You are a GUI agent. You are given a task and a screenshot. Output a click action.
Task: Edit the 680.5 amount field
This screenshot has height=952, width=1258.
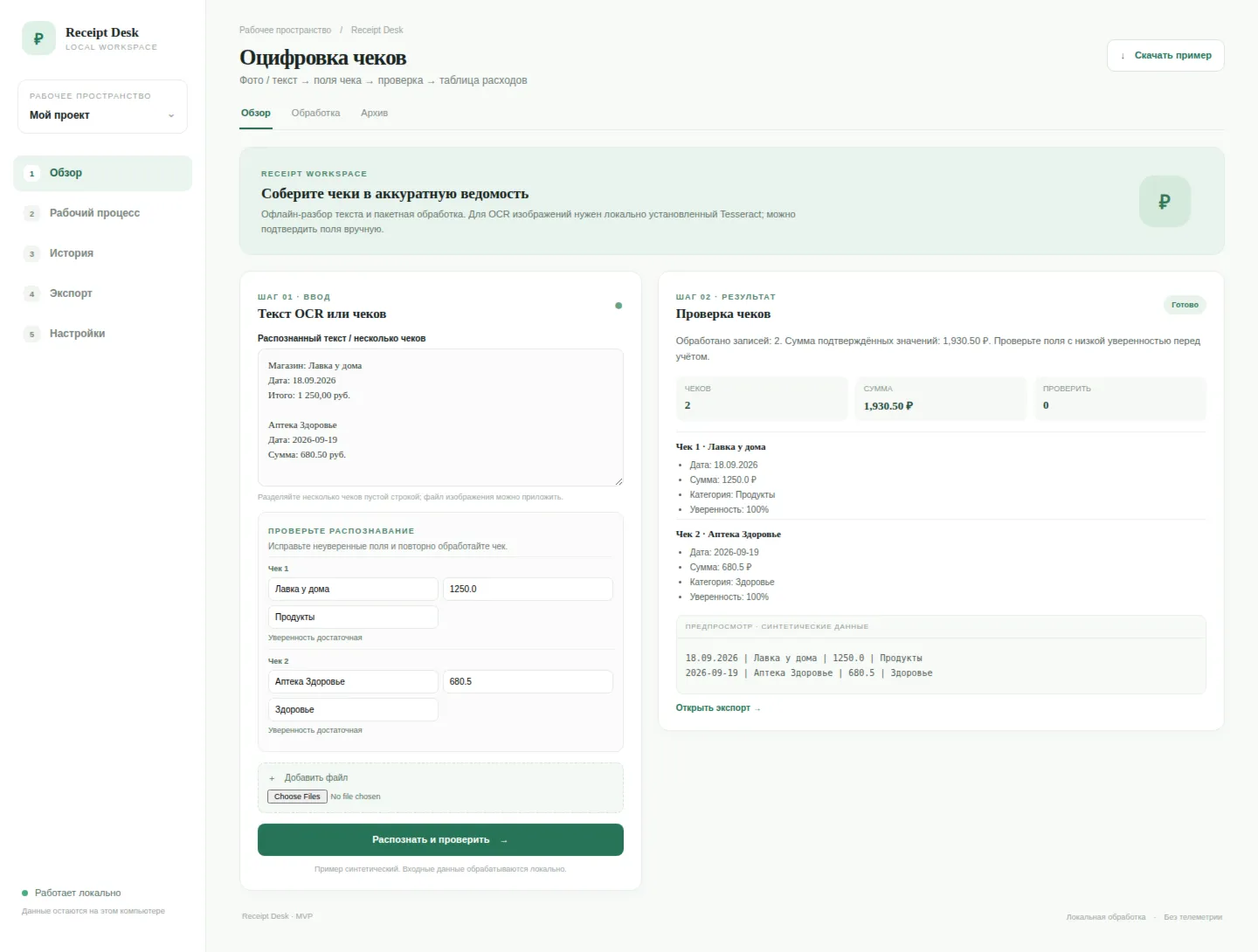coord(528,682)
